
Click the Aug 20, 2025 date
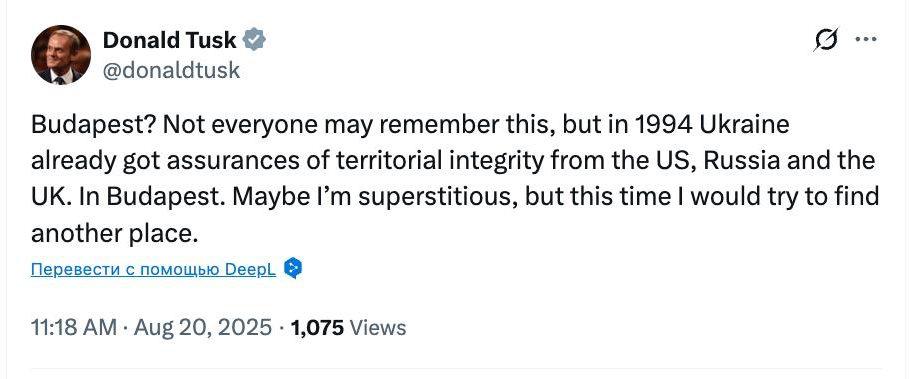tap(203, 327)
